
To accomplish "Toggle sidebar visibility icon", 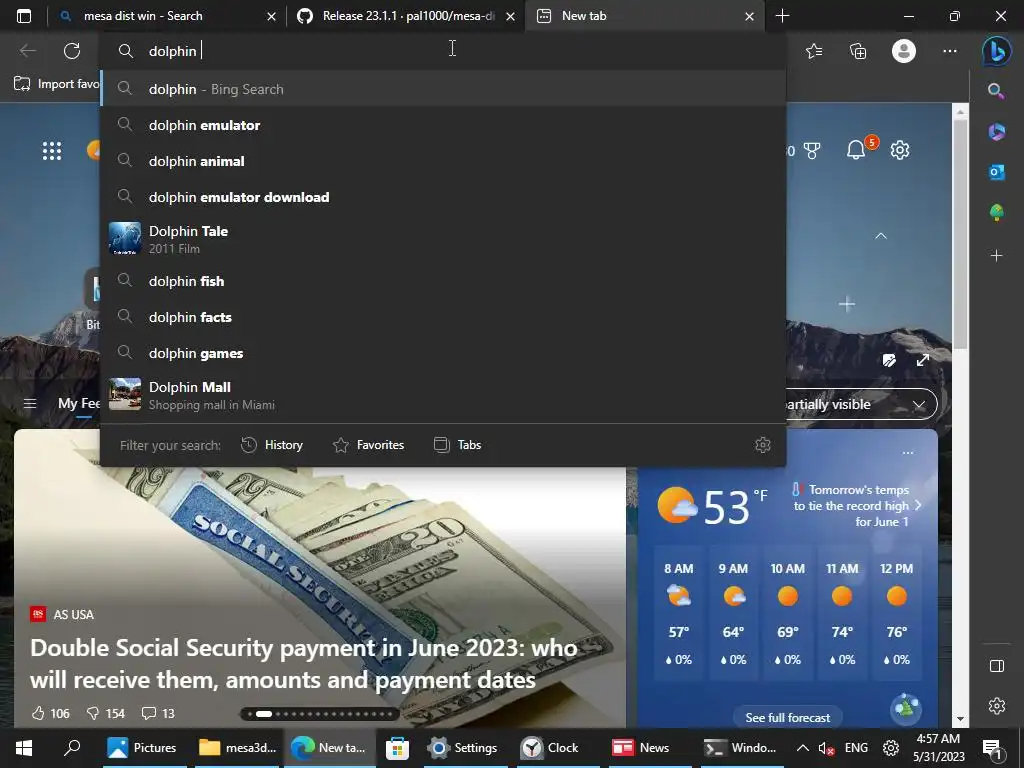I will [997, 665].
